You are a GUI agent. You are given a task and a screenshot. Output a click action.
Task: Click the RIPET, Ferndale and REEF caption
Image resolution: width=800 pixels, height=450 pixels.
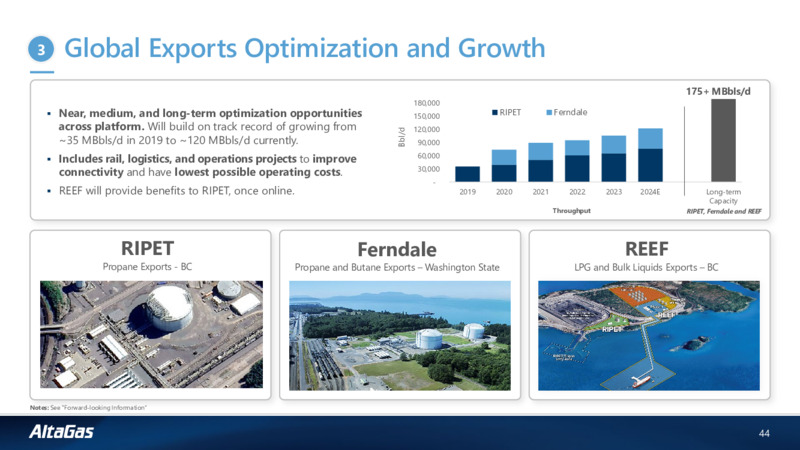(x=724, y=211)
